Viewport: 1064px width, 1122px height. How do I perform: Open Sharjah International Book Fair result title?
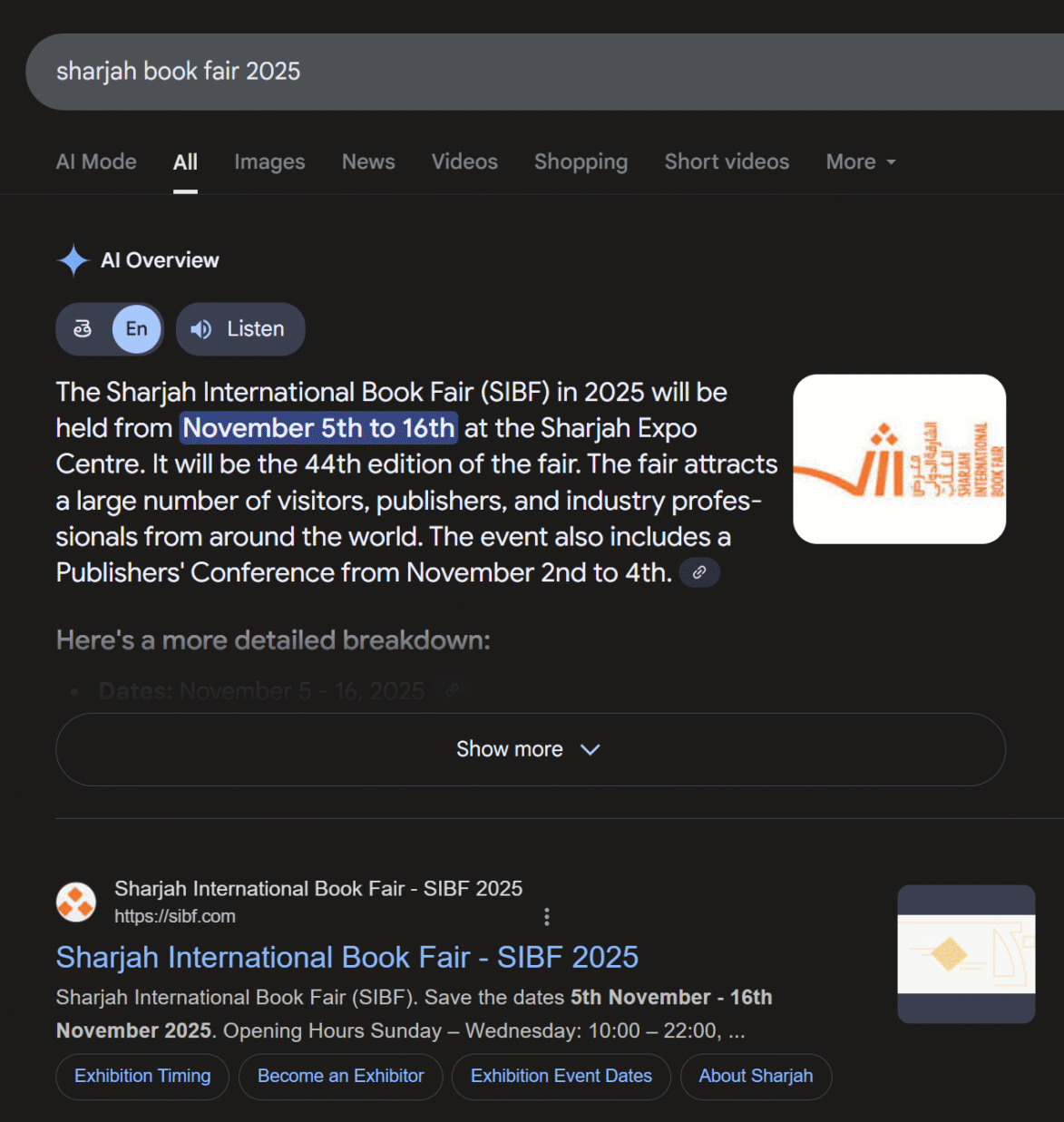[x=347, y=957]
